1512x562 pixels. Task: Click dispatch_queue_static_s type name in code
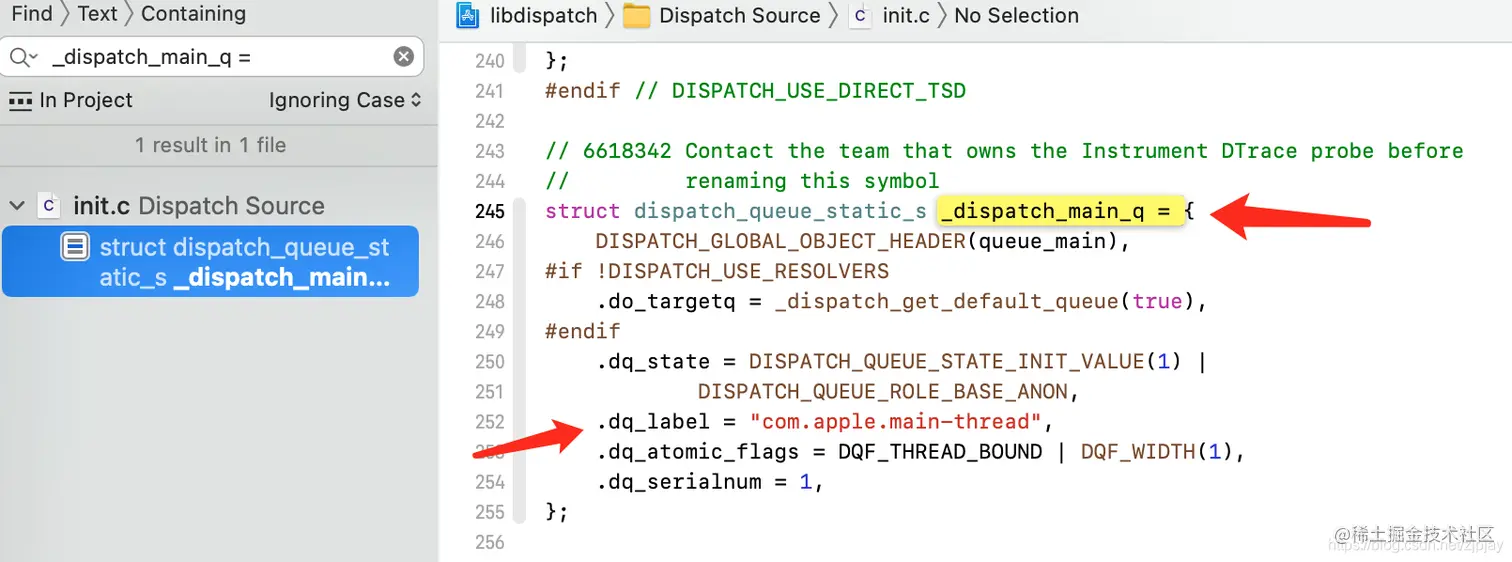click(780, 211)
